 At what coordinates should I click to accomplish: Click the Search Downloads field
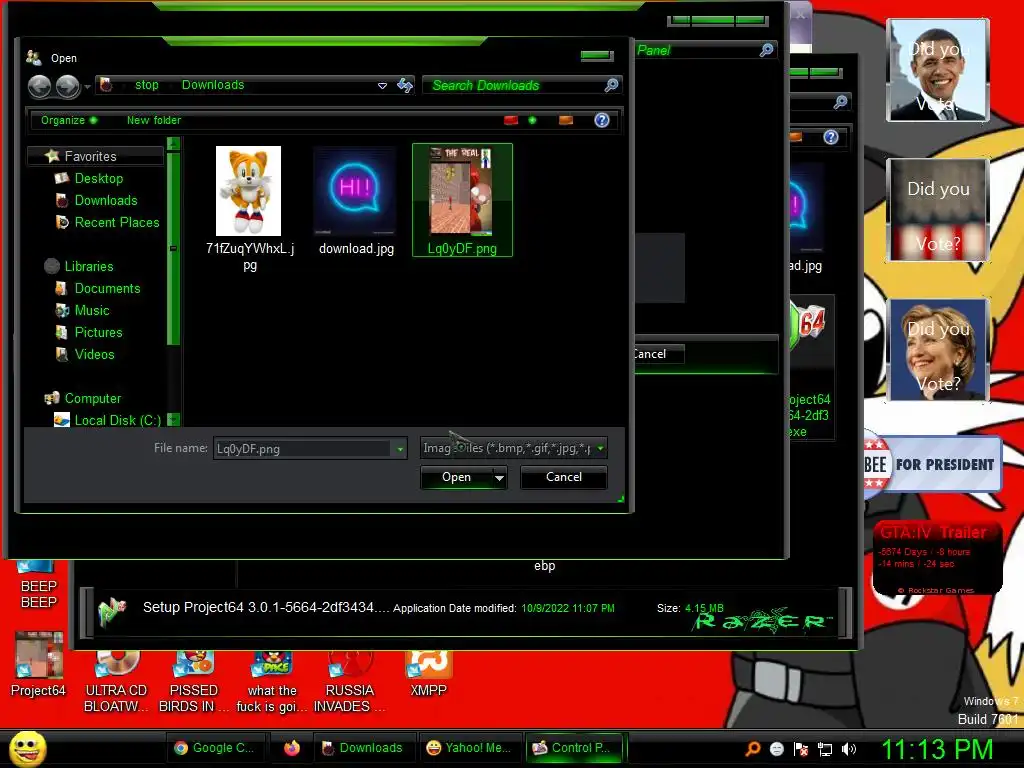pyautogui.click(x=514, y=85)
